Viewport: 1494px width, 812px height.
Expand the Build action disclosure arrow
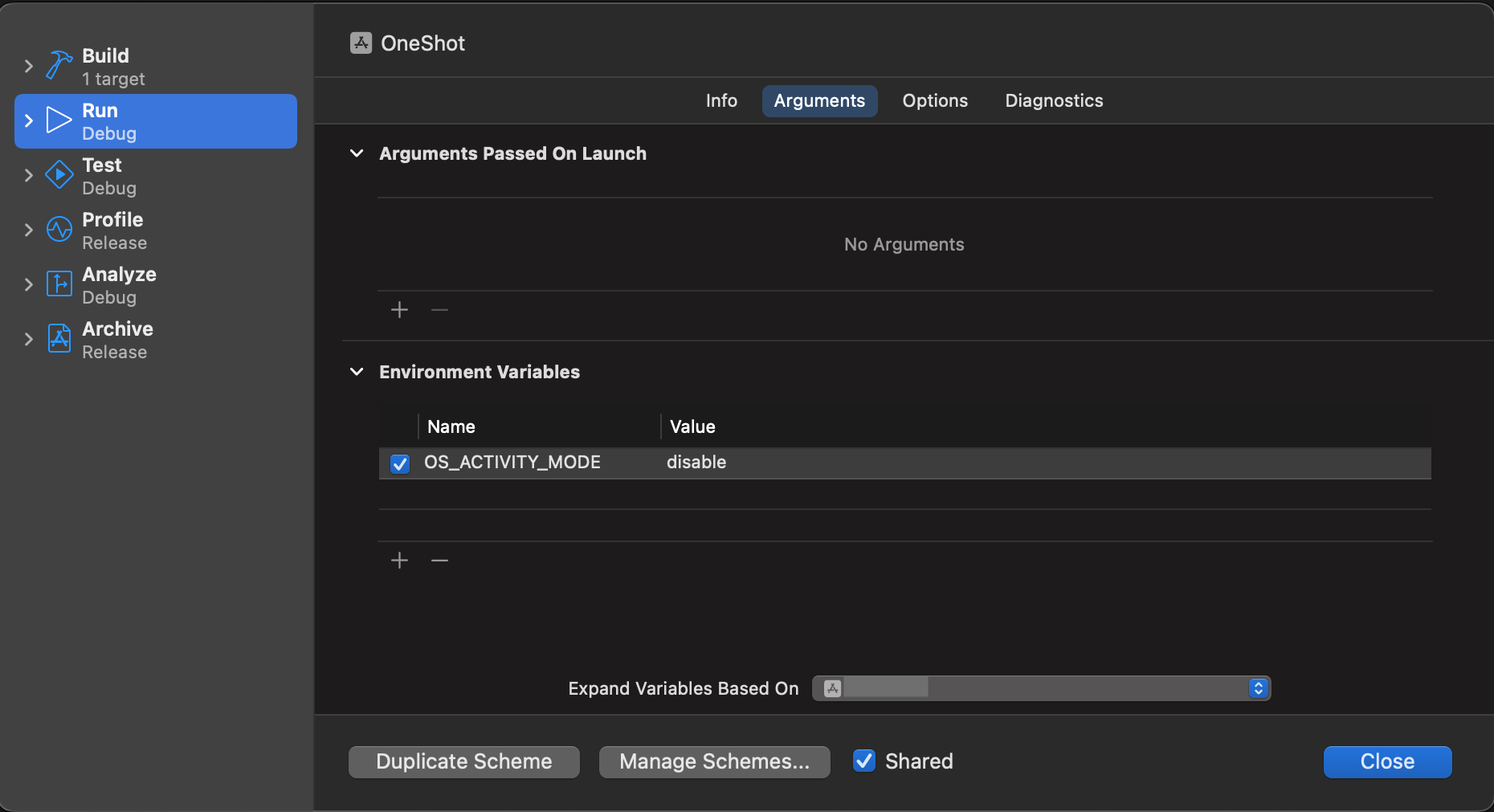coord(29,66)
